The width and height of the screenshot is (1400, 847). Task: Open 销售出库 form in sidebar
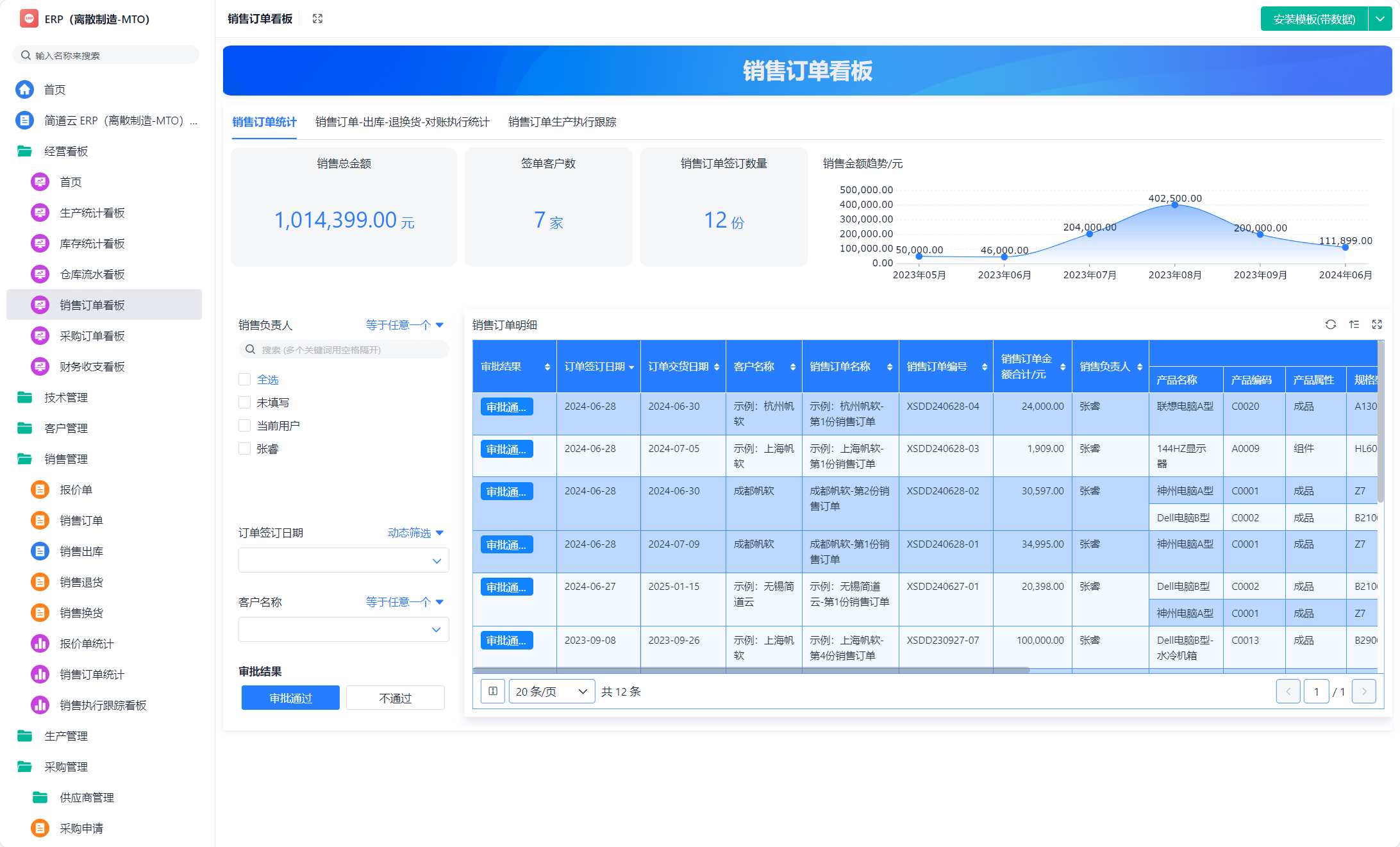pyautogui.click(x=81, y=551)
